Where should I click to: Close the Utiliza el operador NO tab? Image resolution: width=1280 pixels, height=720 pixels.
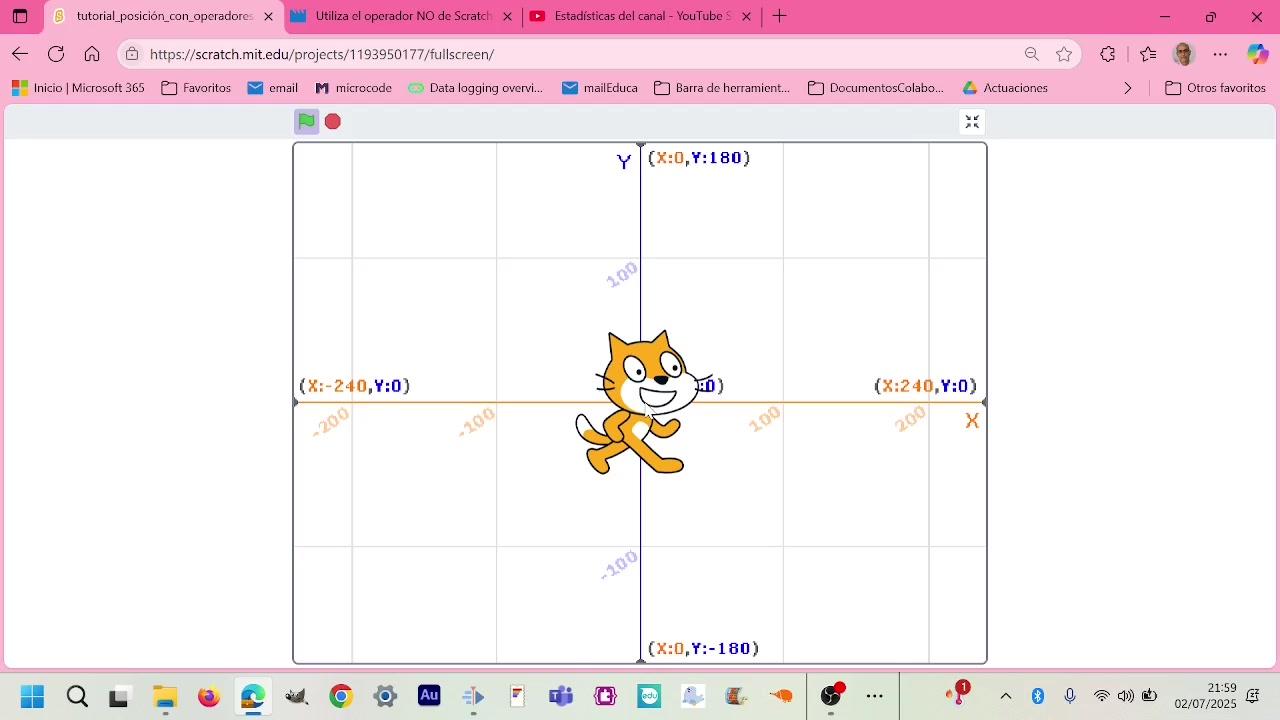tap(507, 16)
